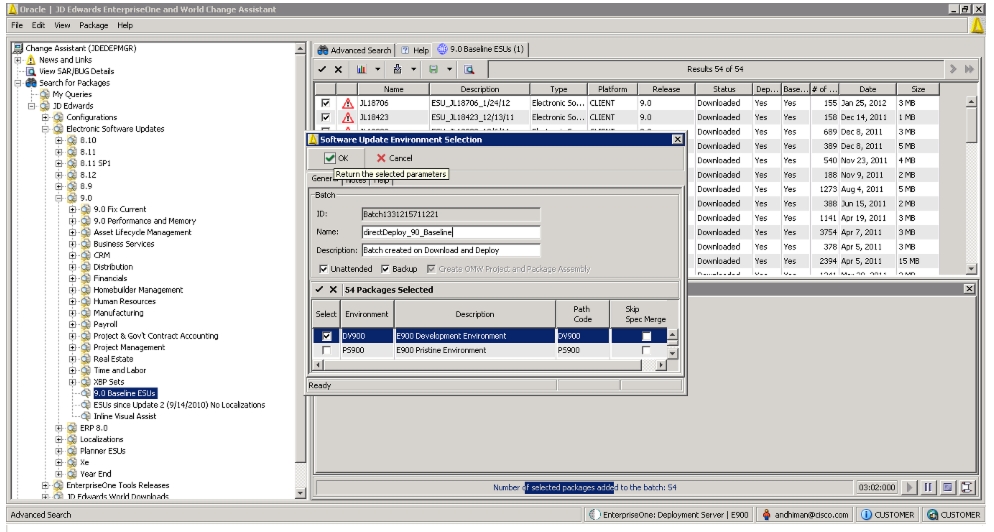Click the stop square icon beside pause

click(x=948, y=487)
